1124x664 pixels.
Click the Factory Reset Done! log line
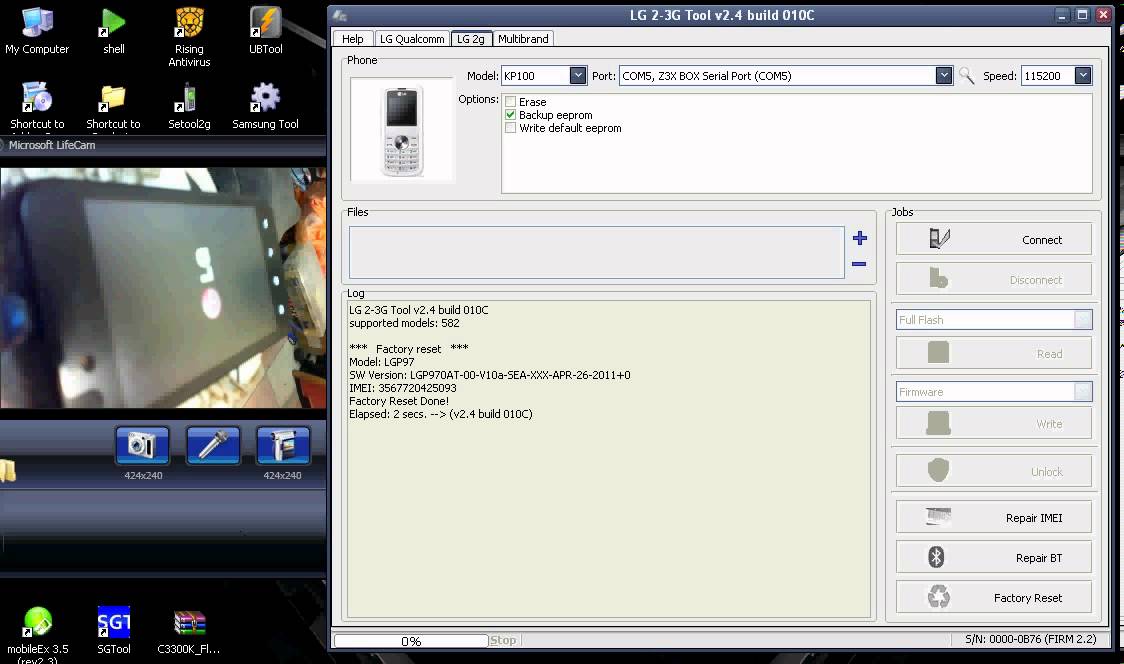pos(399,401)
